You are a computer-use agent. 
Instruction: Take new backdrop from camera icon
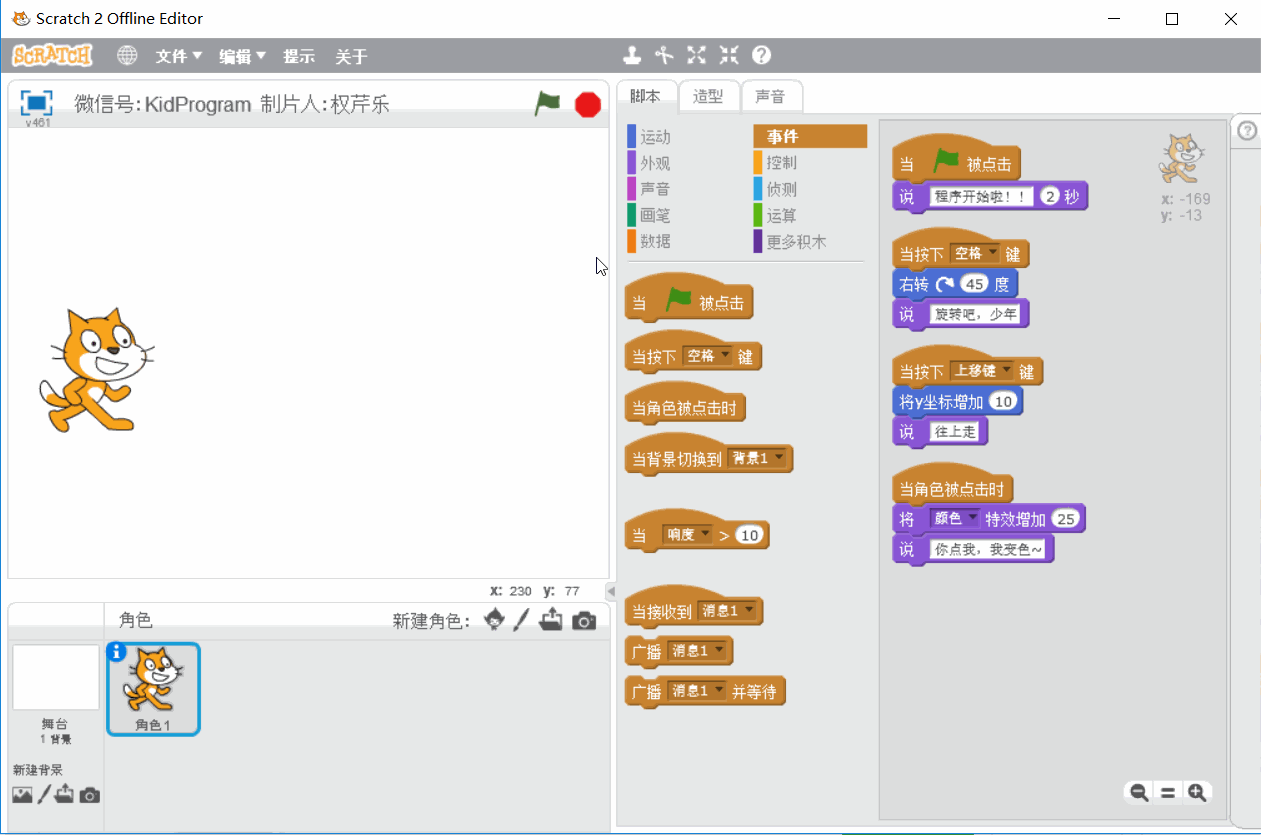click(90, 796)
